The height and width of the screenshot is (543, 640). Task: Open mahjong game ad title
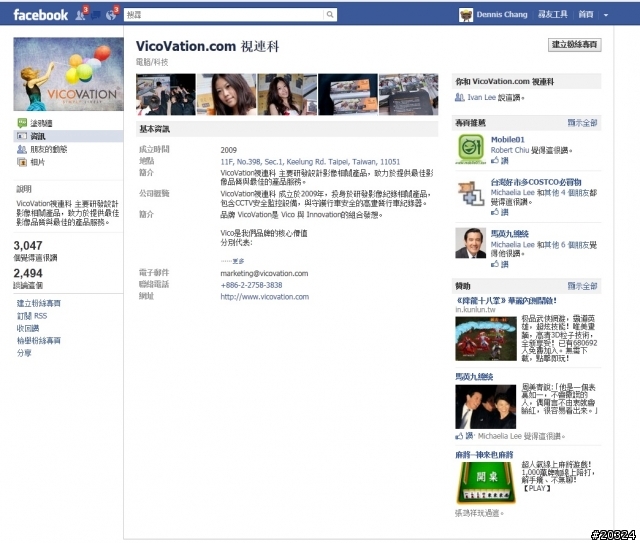[x=484, y=455]
